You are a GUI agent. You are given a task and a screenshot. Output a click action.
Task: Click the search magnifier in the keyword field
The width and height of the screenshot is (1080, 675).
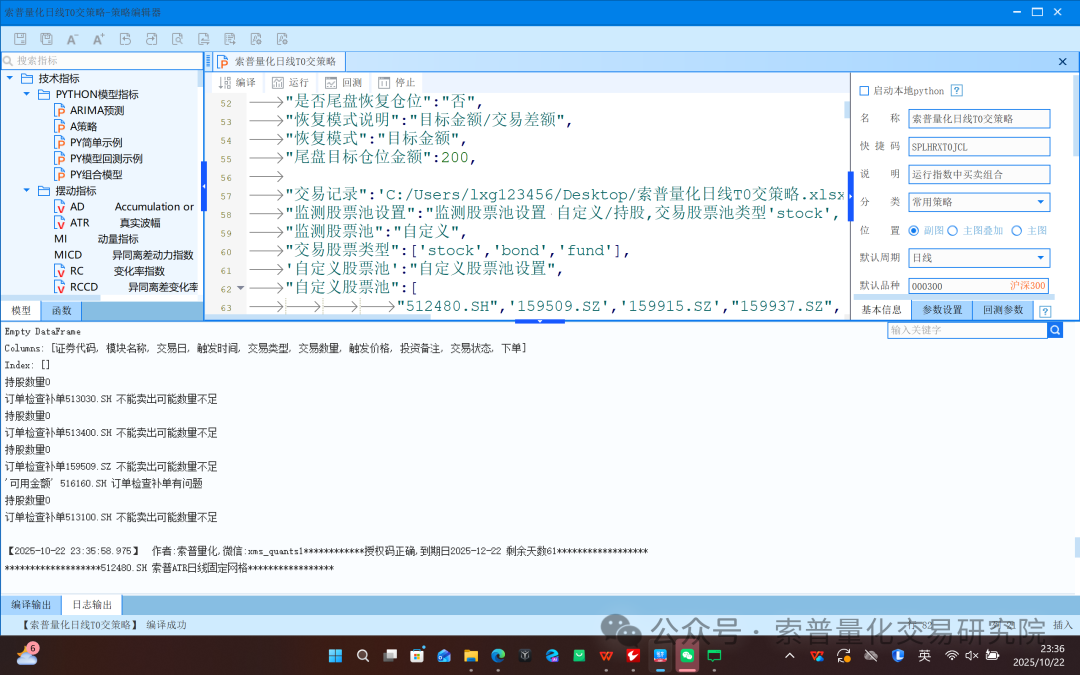click(1057, 328)
